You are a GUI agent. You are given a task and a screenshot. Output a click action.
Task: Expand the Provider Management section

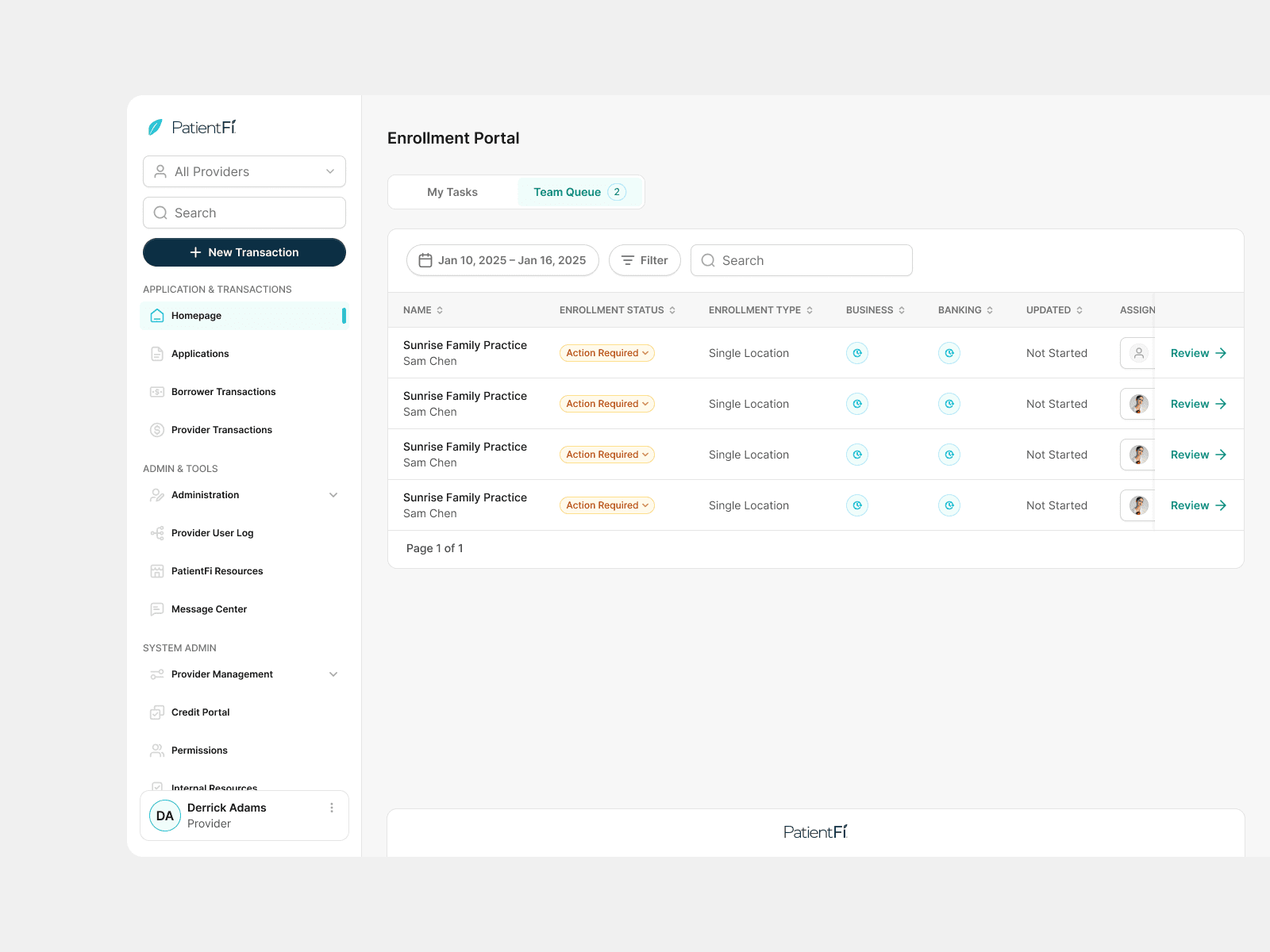[x=333, y=674]
